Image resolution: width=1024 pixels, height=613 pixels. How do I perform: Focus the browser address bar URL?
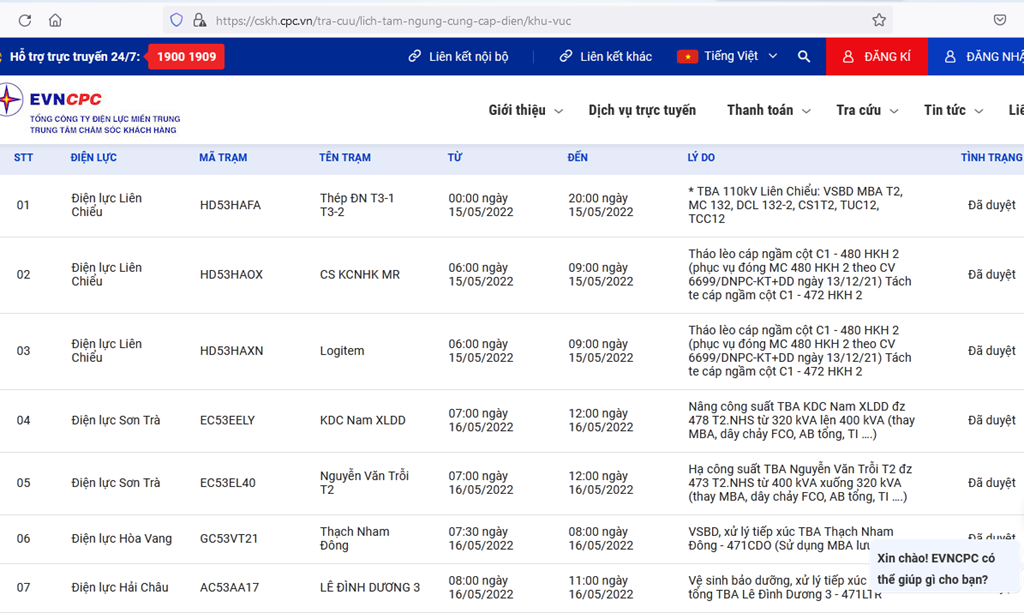[x=393, y=21]
